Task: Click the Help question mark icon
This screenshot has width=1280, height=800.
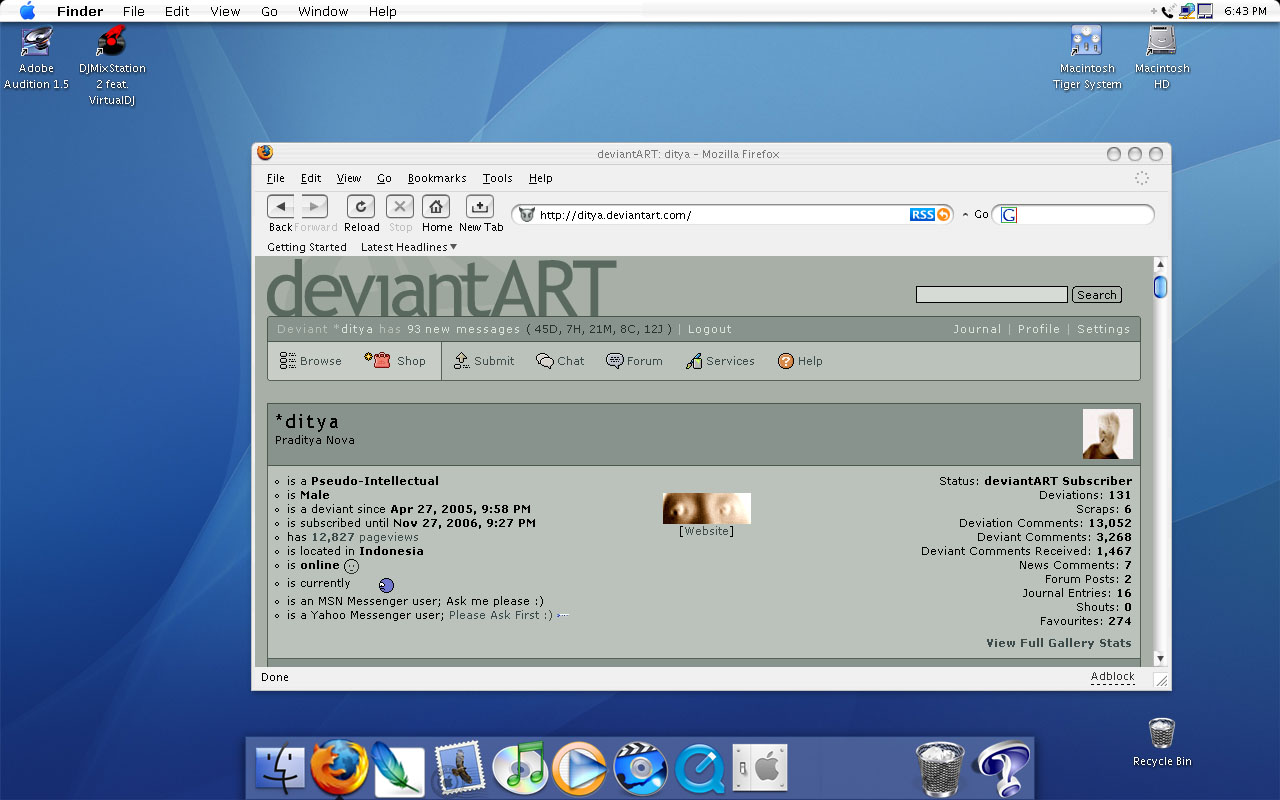Action: click(x=786, y=361)
